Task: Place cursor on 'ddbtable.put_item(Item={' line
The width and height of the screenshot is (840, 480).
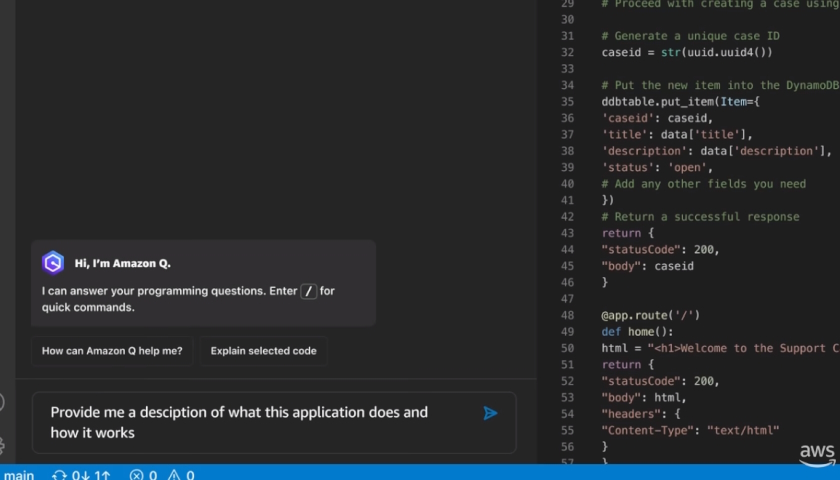Action: (x=680, y=102)
